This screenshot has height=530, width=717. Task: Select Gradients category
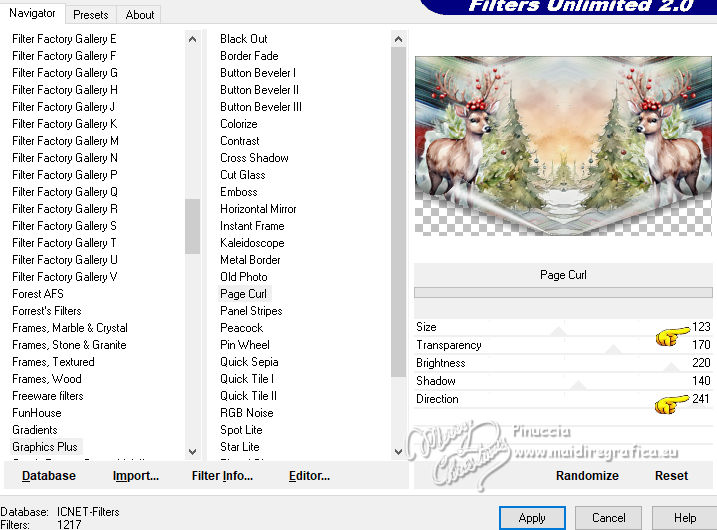(x=35, y=430)
